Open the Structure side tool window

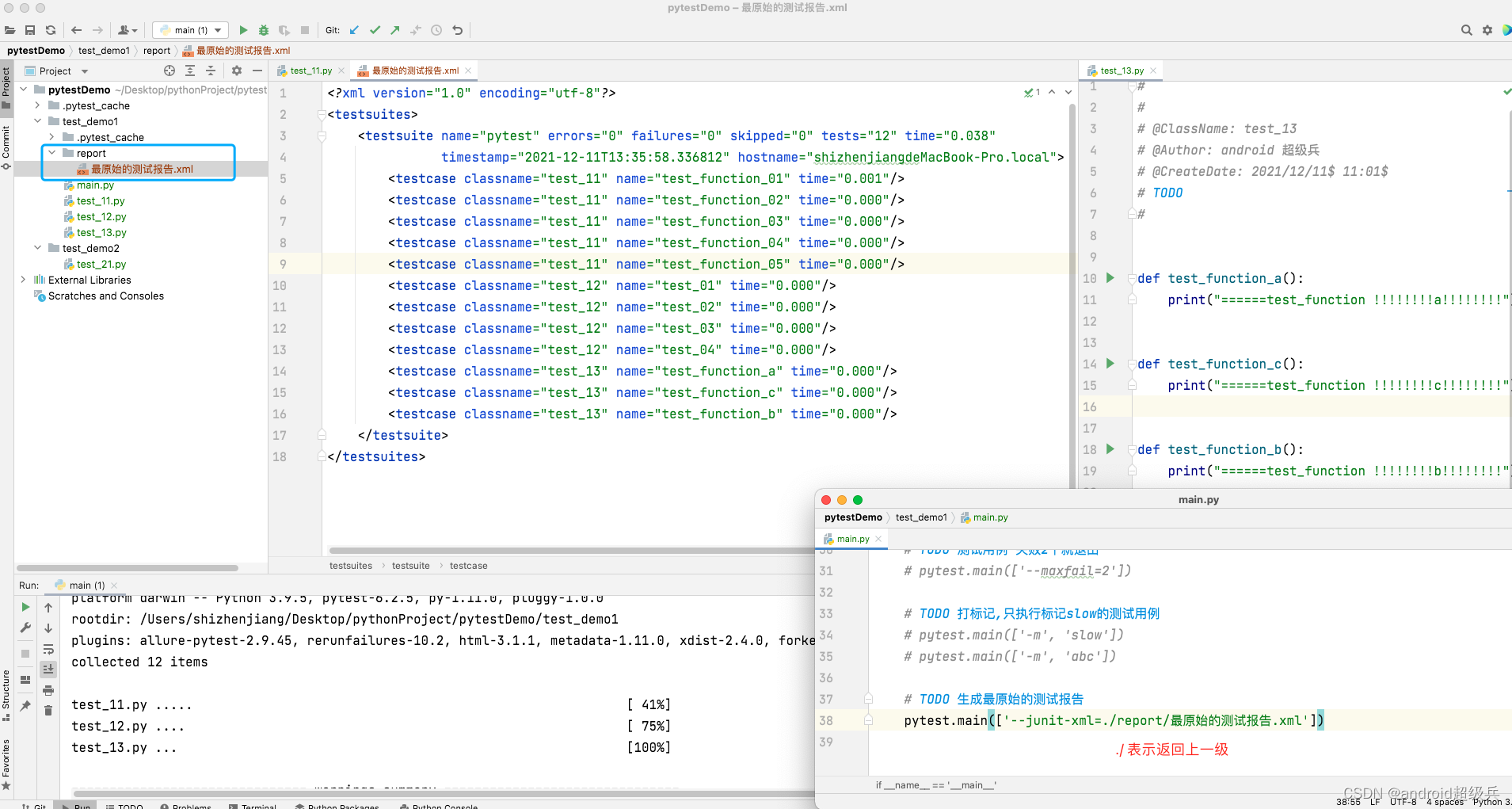point(6,695)
